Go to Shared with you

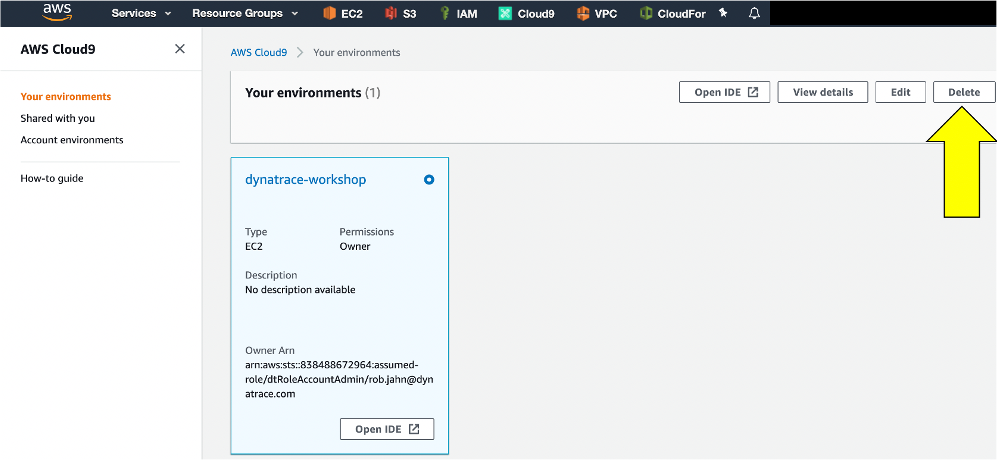(58, 118)
